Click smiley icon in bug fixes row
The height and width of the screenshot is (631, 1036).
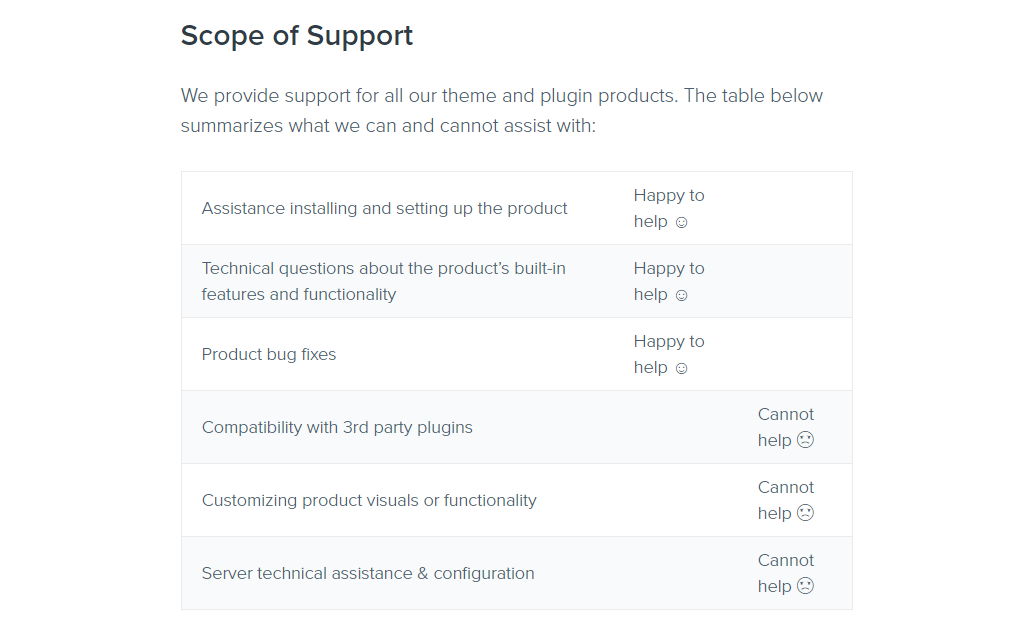(x=681, y=368)
